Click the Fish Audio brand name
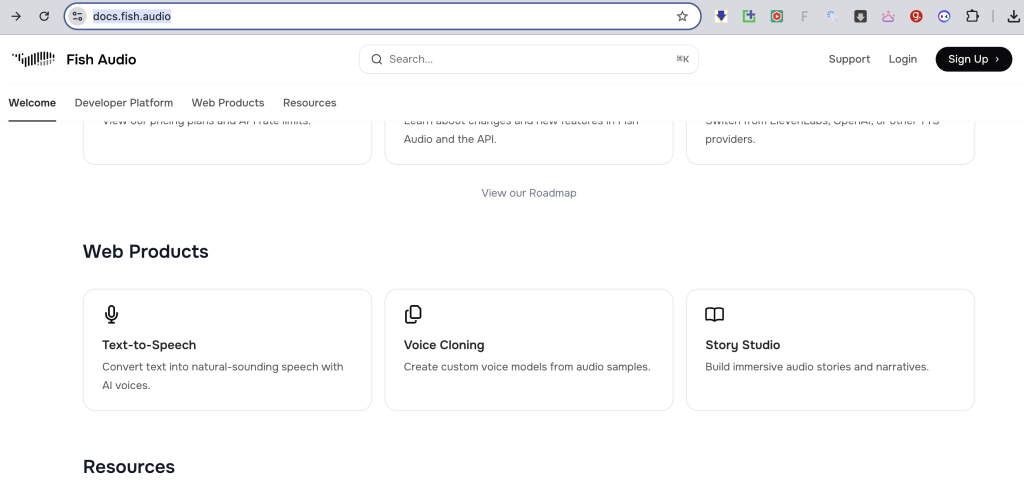1024x497 pixels. [x=101, y=59]
